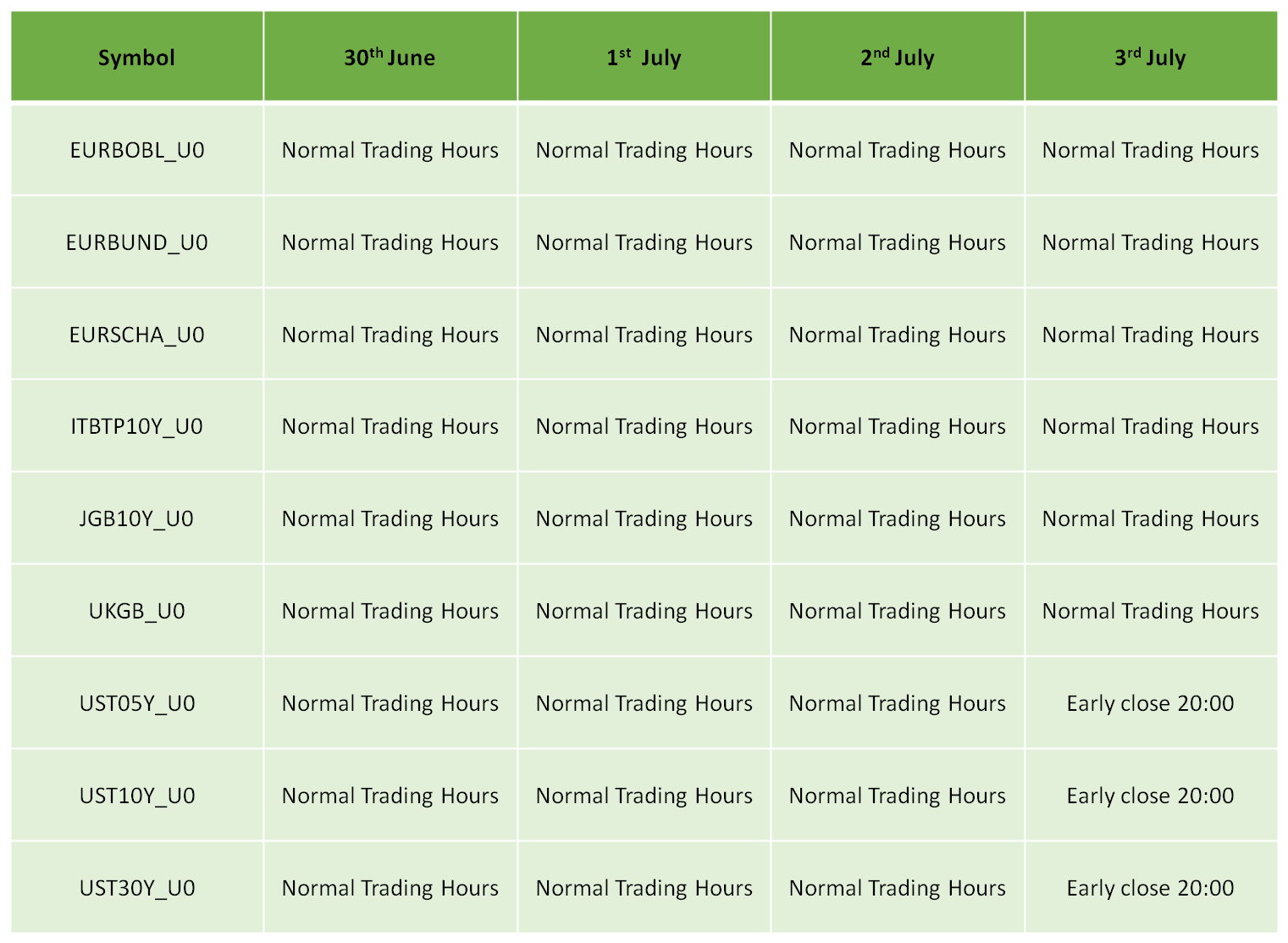Select the JGB10Y_U0 row label
Viewport: 1288px width, 943px height.
137,519
